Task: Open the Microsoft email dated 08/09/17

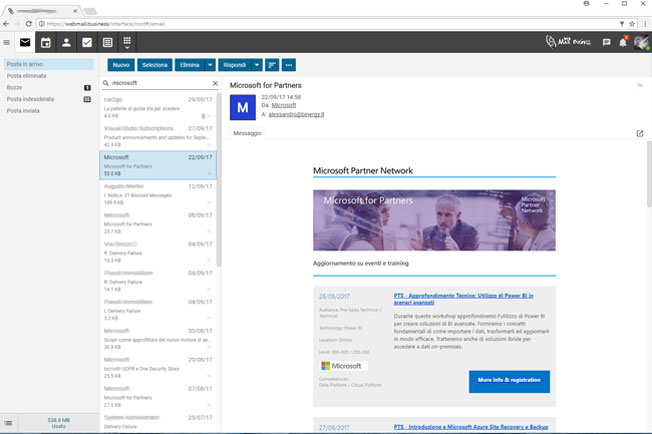Action: tap(158, 223)
